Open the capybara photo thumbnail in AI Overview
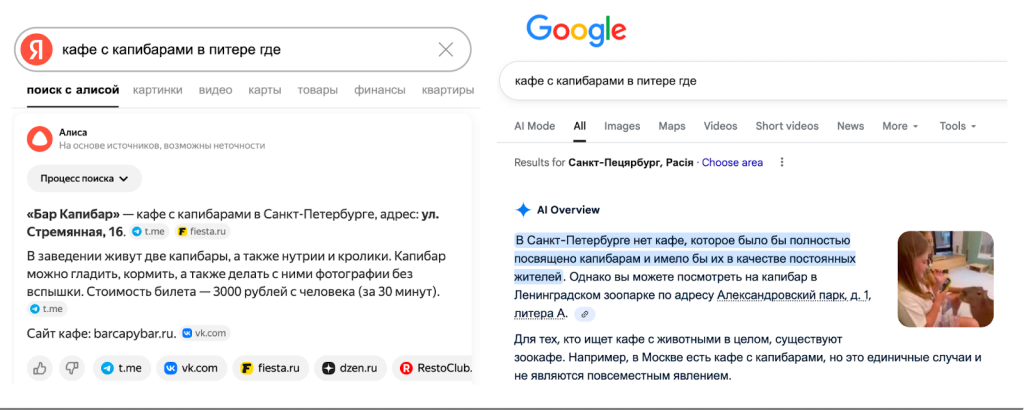The height and width of the screenshot is (410, 1024). pyautogui.click(x=945, y=278)
